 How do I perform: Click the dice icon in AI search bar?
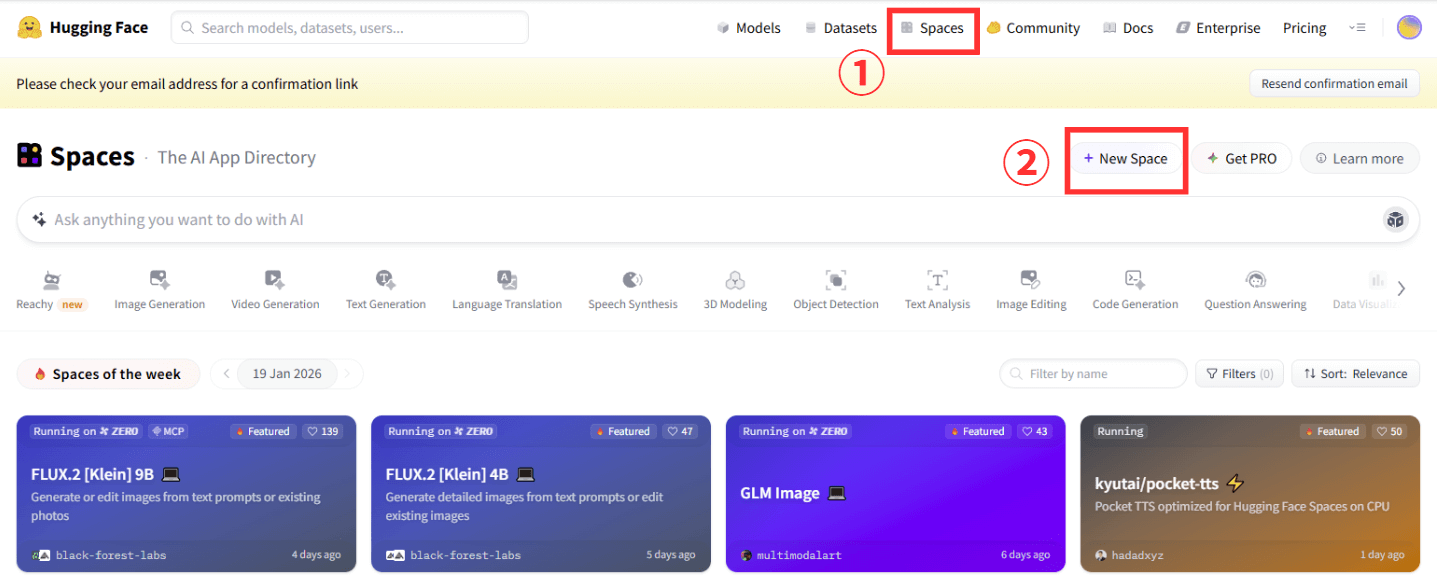coord(1396,220)
